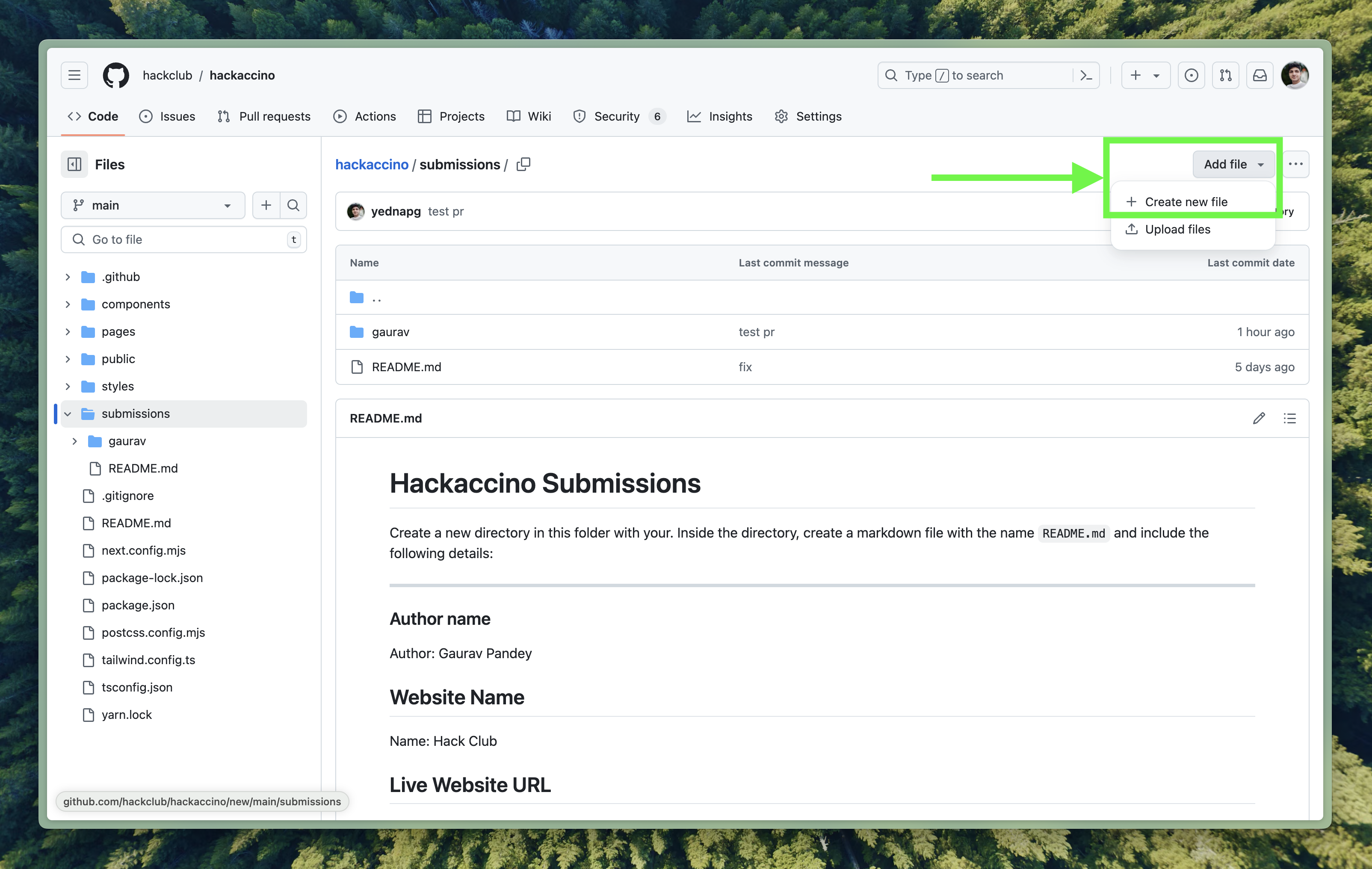Open the Add file dropdown button
The height and width of the screenshot is (869, 1372).
point(1233,164)
